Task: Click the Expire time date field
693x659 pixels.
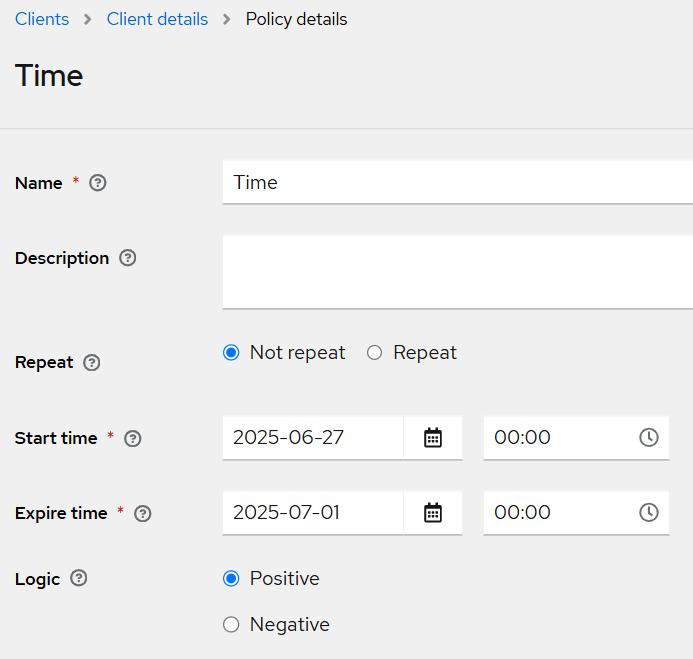Action: pyautogui.click(x=312, y=513)
